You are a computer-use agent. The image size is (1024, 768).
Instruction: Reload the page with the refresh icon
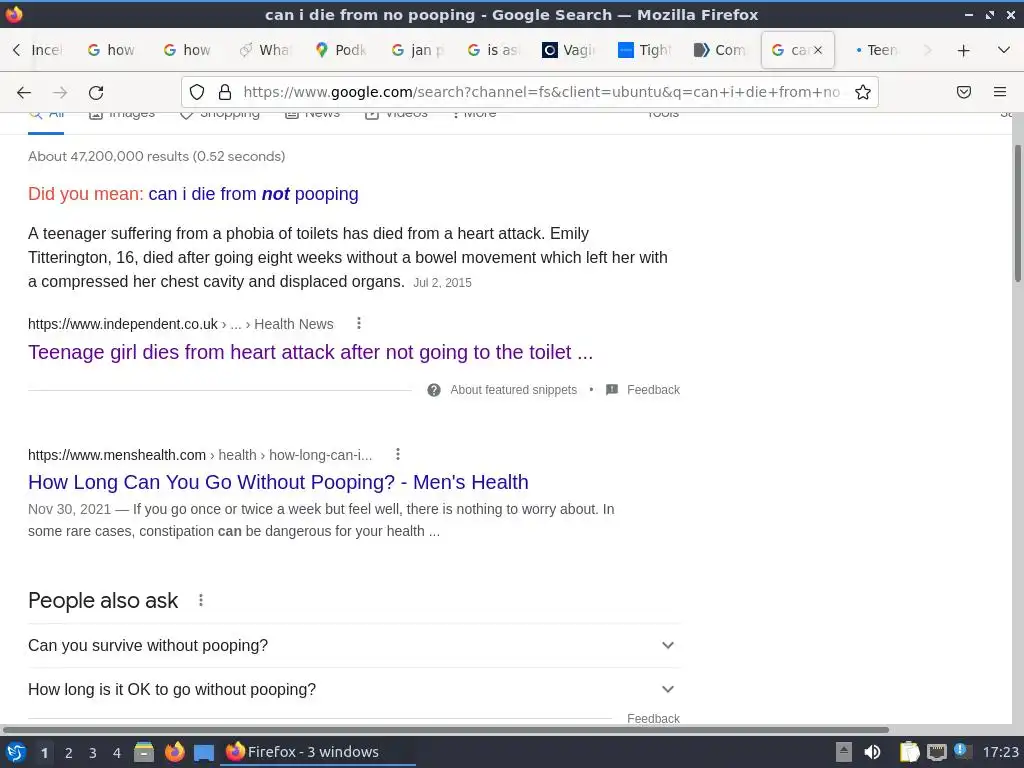click(96, 92)
